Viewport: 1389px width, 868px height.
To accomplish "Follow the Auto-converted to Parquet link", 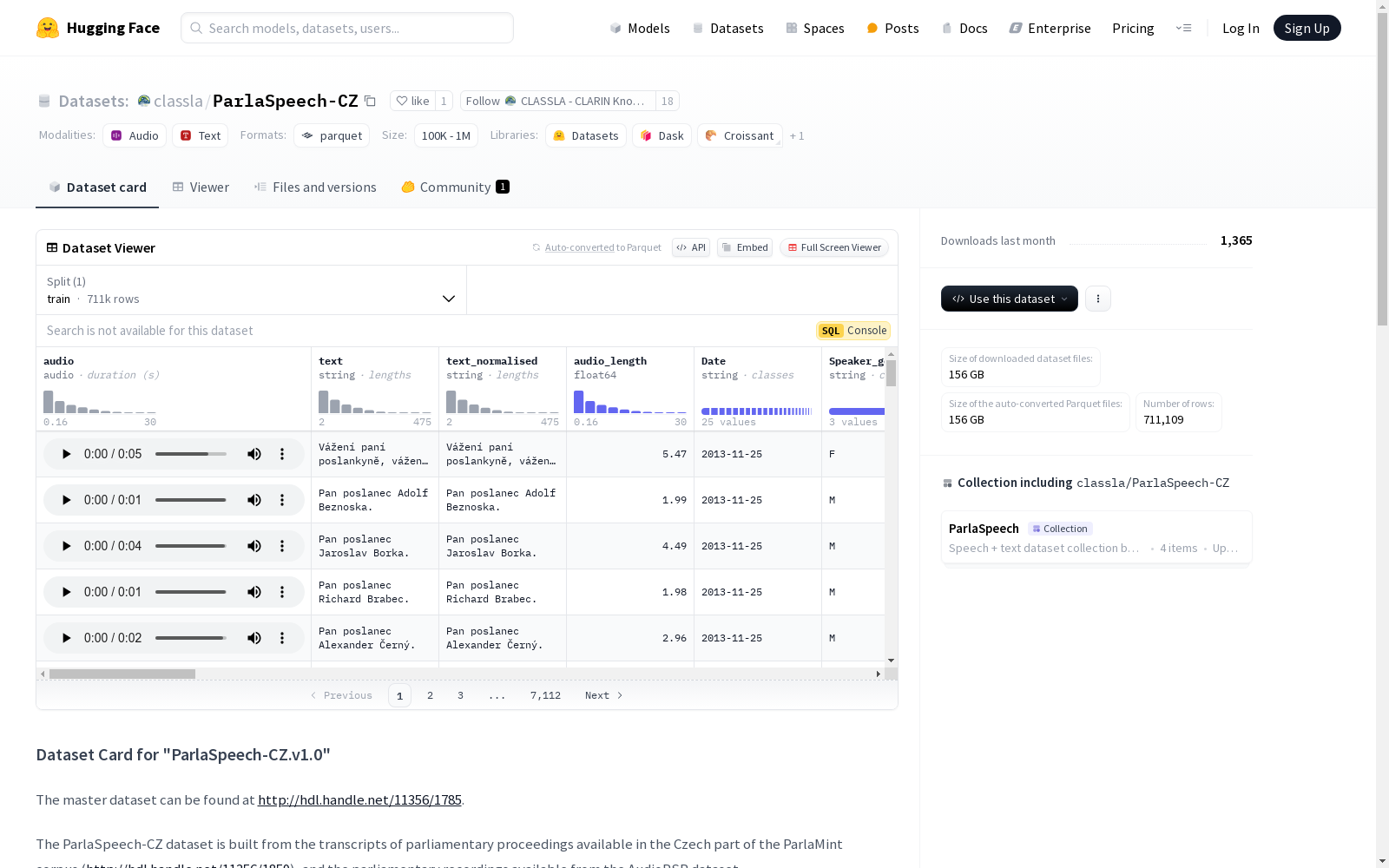I will click(580, 248).
